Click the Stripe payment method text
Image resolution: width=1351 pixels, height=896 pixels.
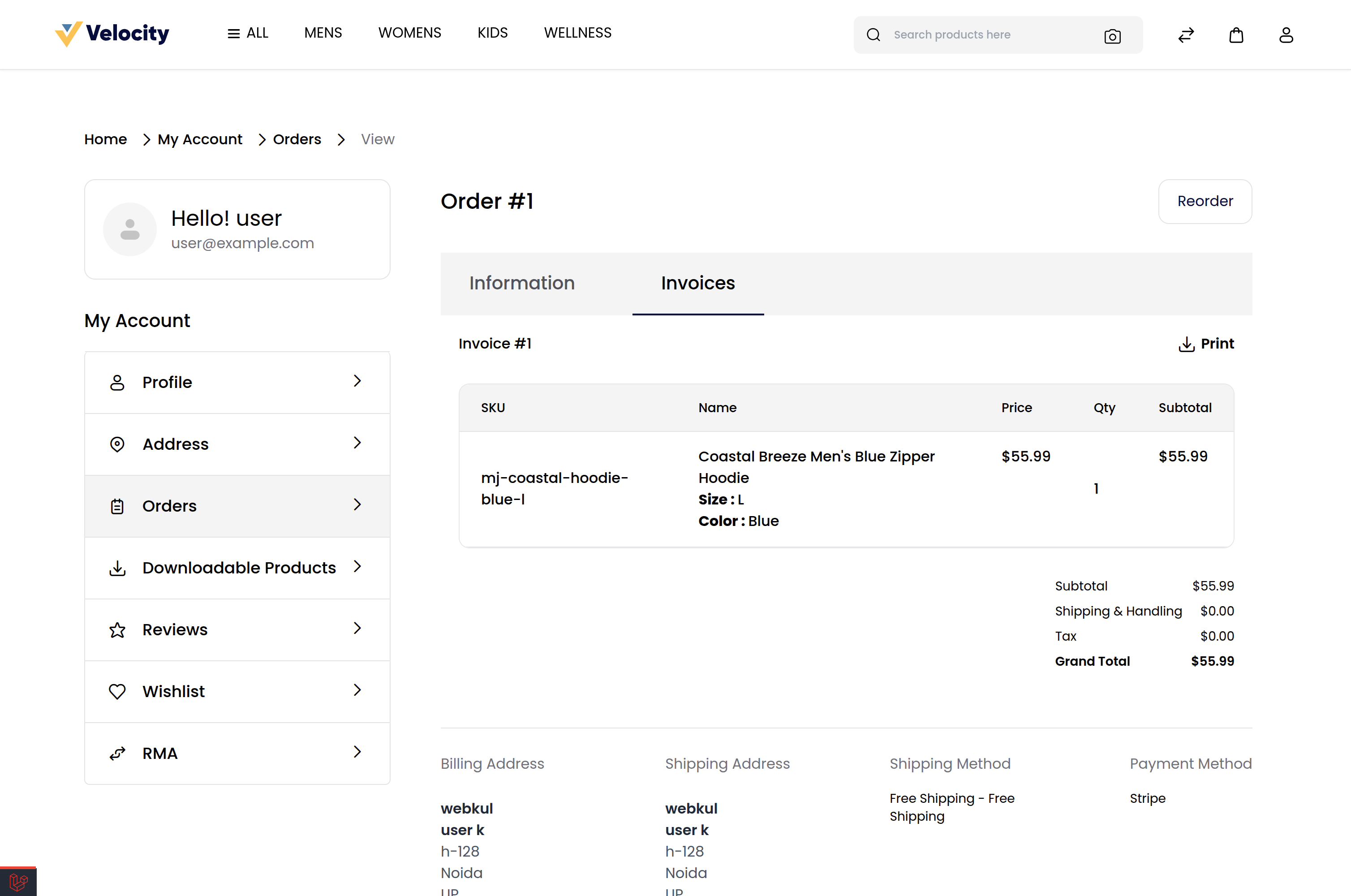(x=1147, y=798)
